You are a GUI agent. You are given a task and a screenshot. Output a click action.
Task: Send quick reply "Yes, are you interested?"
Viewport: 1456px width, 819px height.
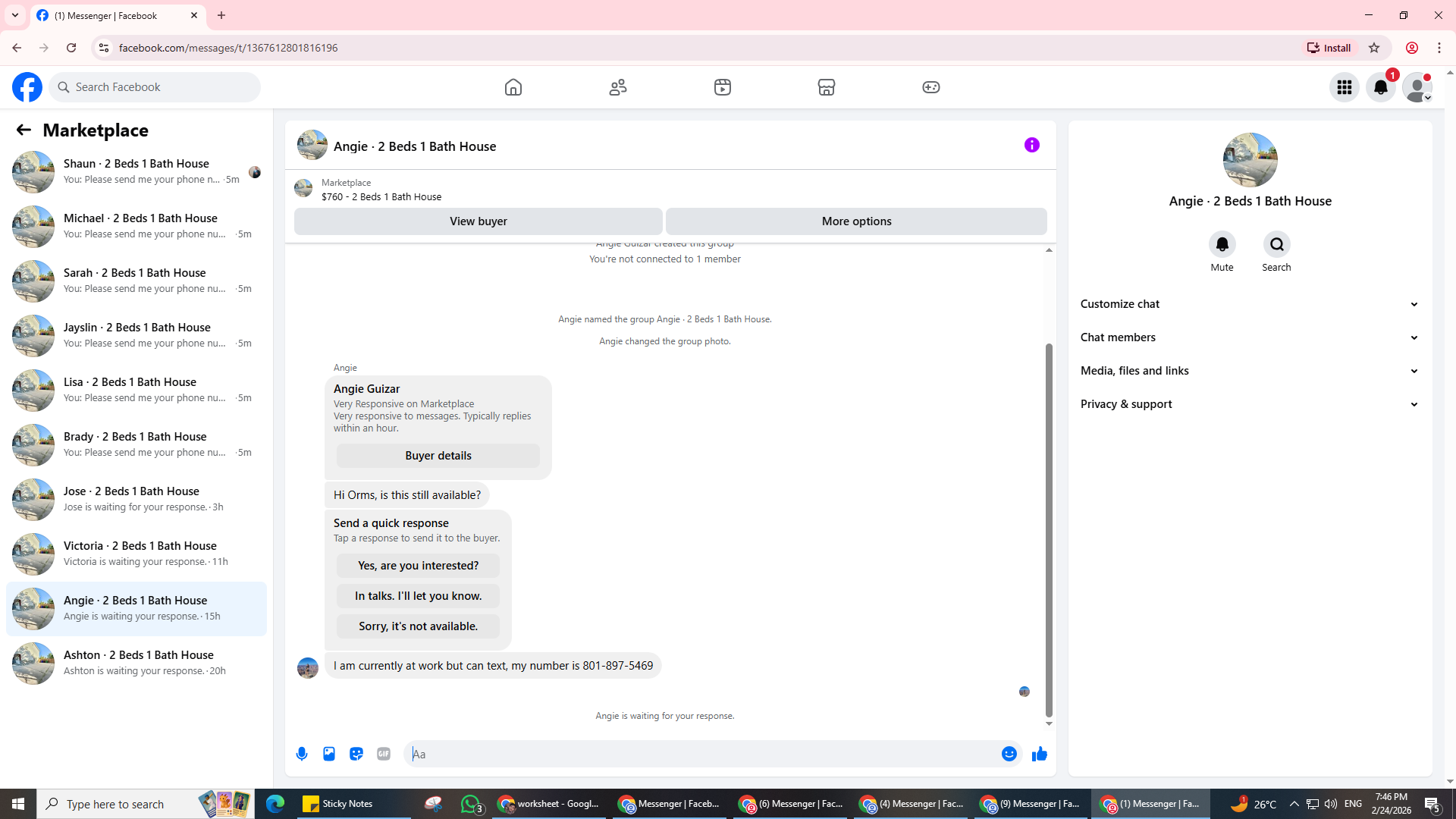(418, 566)
